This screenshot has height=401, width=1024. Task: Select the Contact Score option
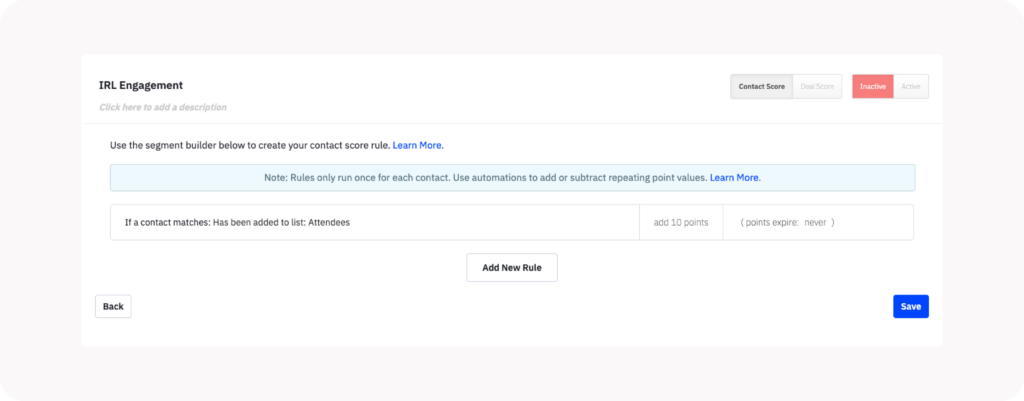coord(761,86)
